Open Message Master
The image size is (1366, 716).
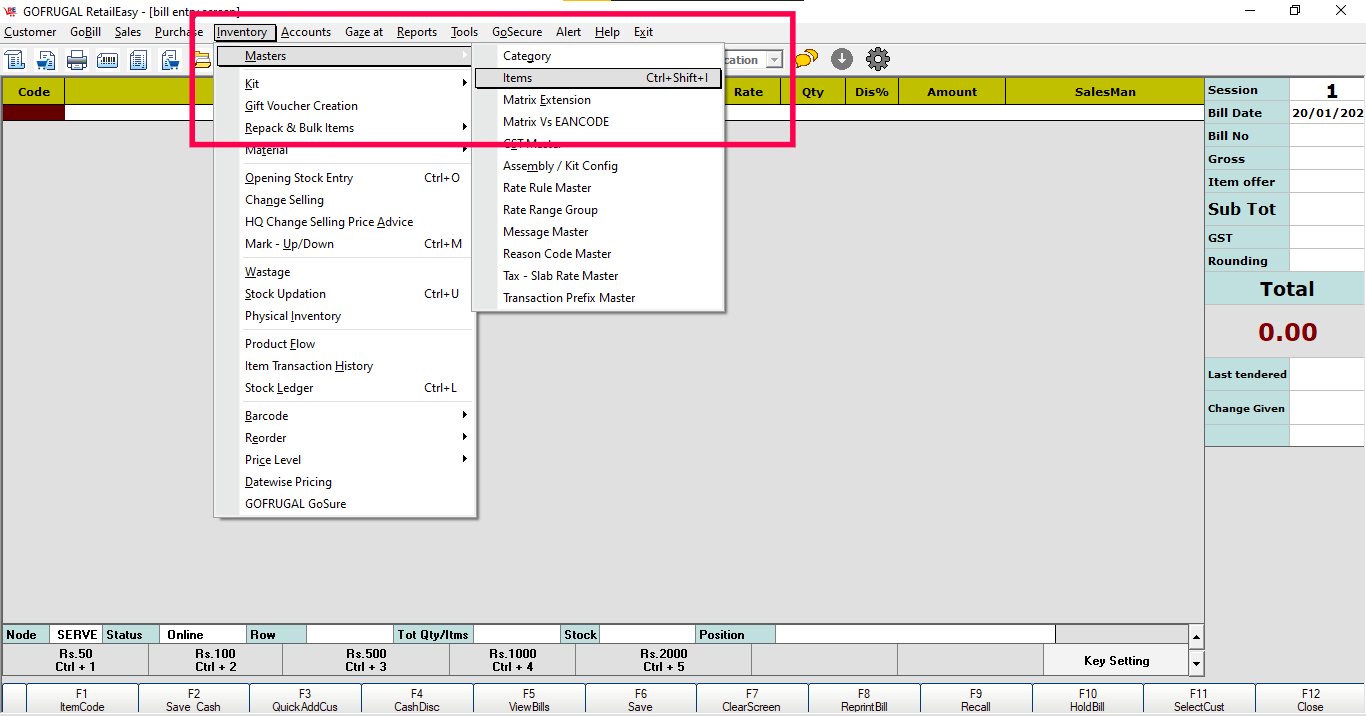(x=598, y=232)
